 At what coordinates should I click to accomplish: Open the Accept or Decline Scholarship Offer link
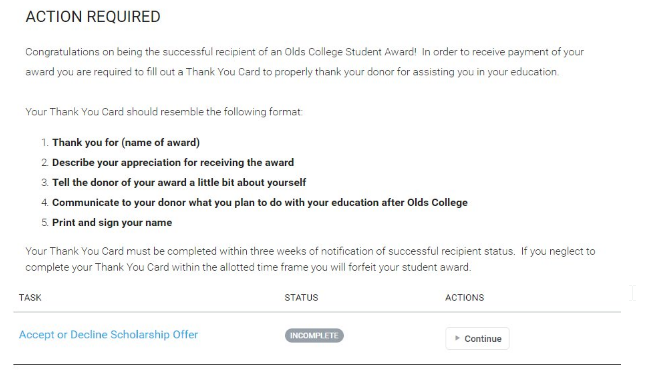click(x=108, y=335)
